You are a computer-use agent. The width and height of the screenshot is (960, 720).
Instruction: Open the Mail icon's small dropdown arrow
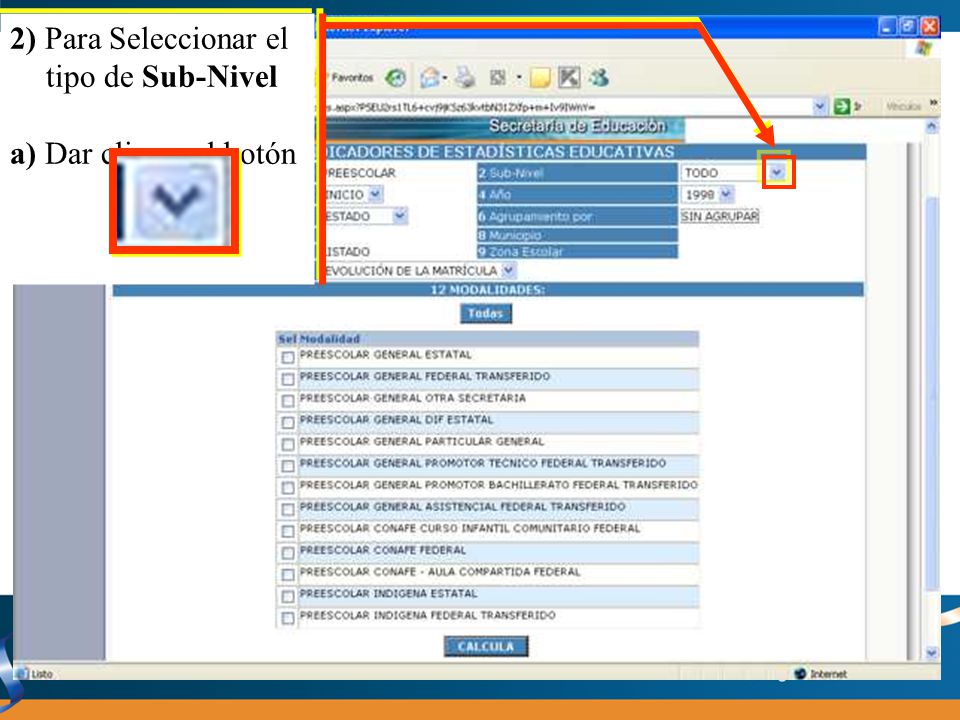pos(445,78)
